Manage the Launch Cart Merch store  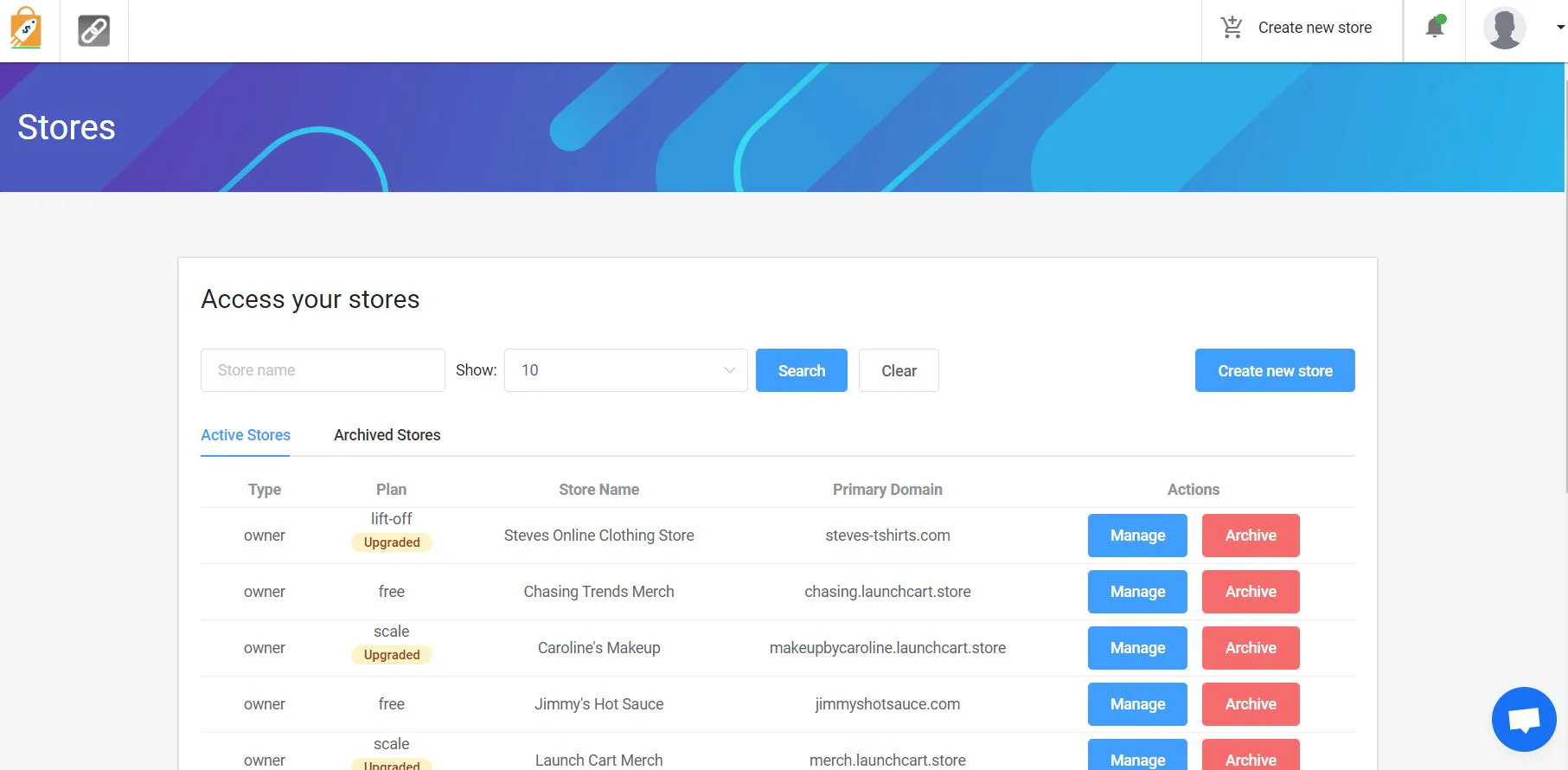click(x=1137, y=755)
